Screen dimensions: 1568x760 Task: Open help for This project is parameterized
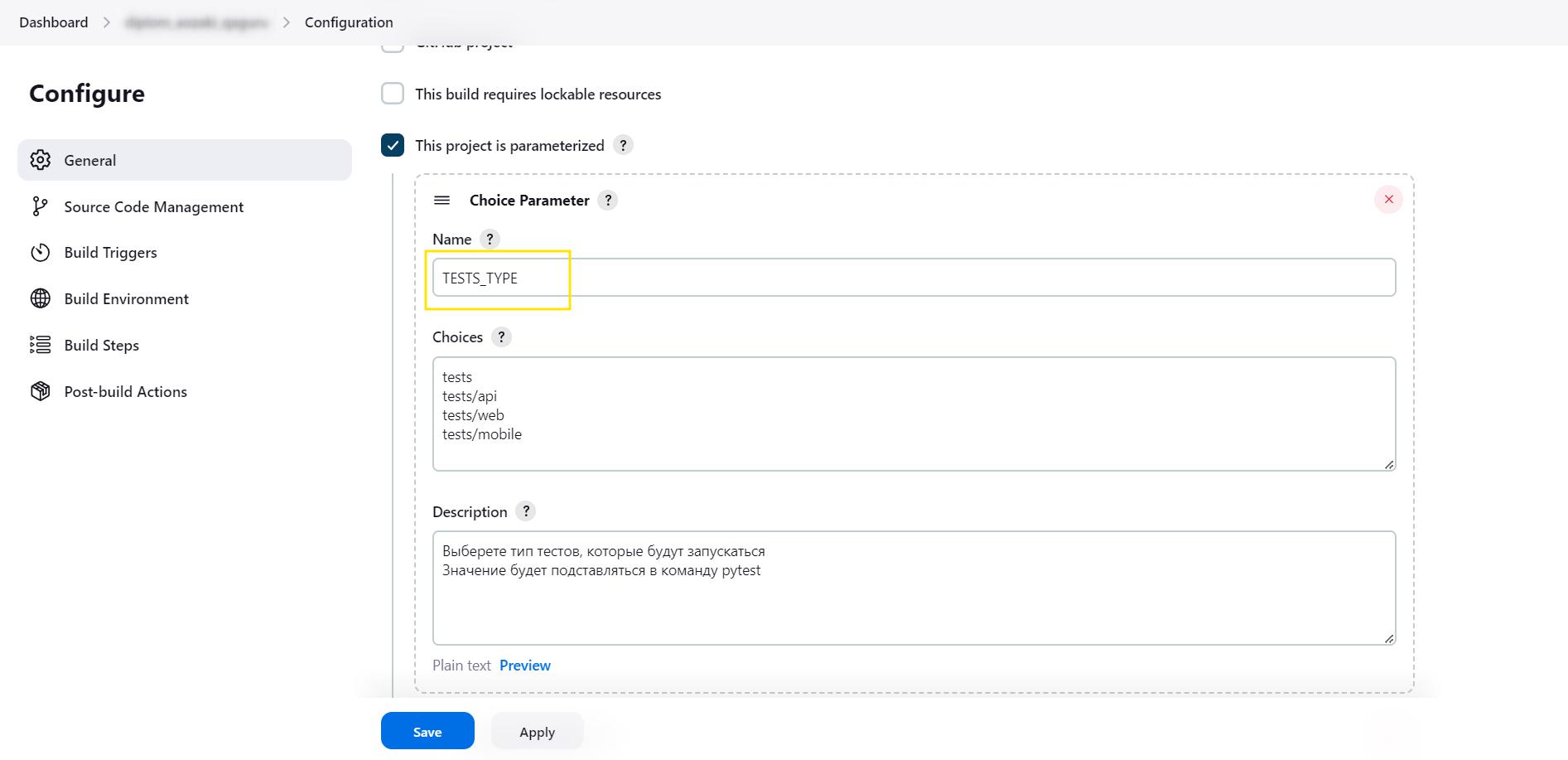tap(623, 145)
